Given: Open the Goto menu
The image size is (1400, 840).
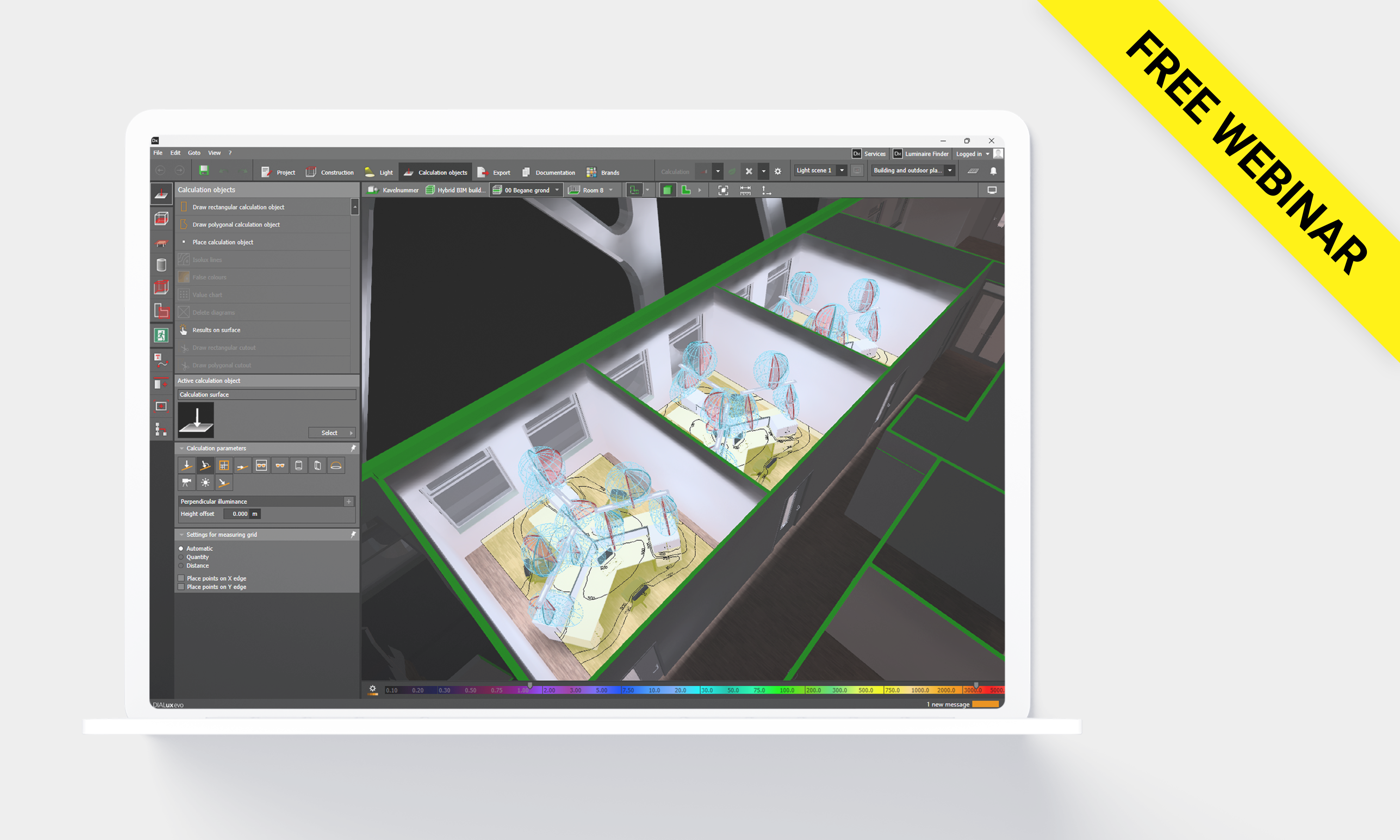Looking at the screenshot, I should [194, 153].
